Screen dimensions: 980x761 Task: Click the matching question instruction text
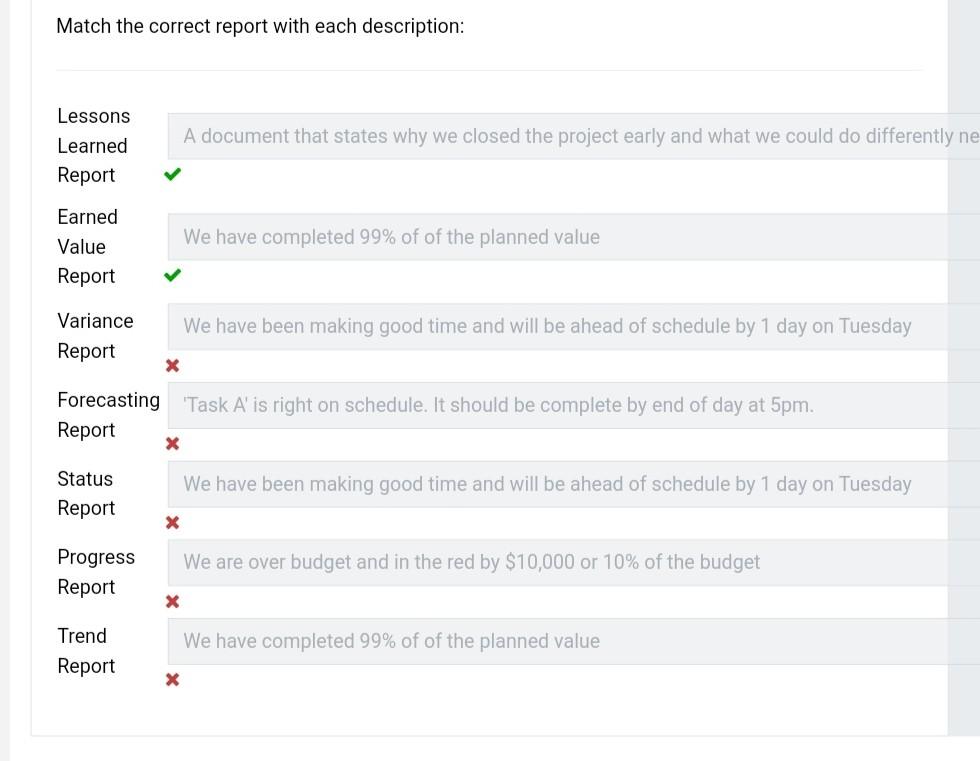260,26
